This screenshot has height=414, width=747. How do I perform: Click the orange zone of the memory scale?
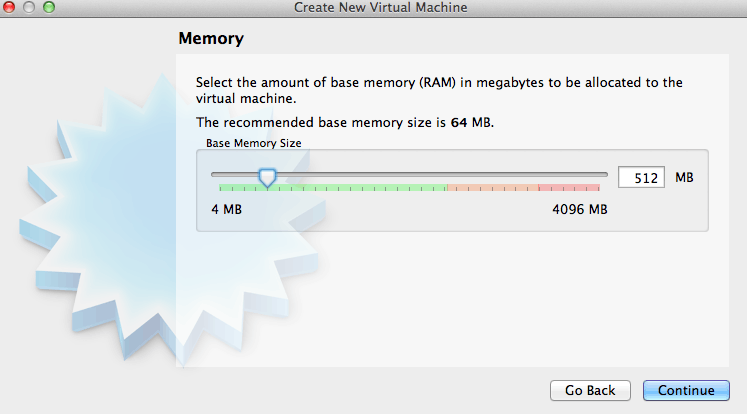(490, 188)
